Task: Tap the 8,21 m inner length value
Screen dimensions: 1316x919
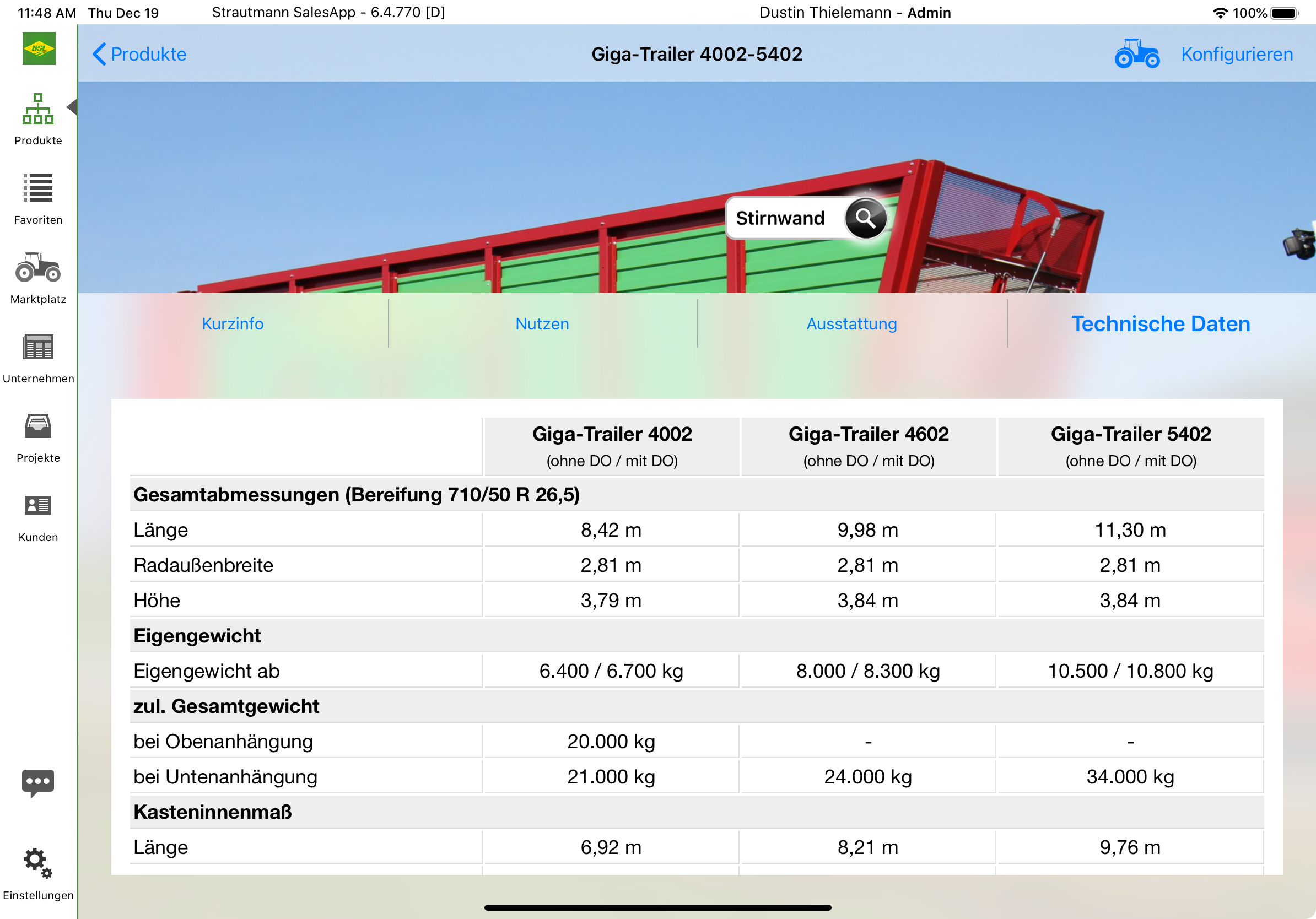Action: point(868,847)
